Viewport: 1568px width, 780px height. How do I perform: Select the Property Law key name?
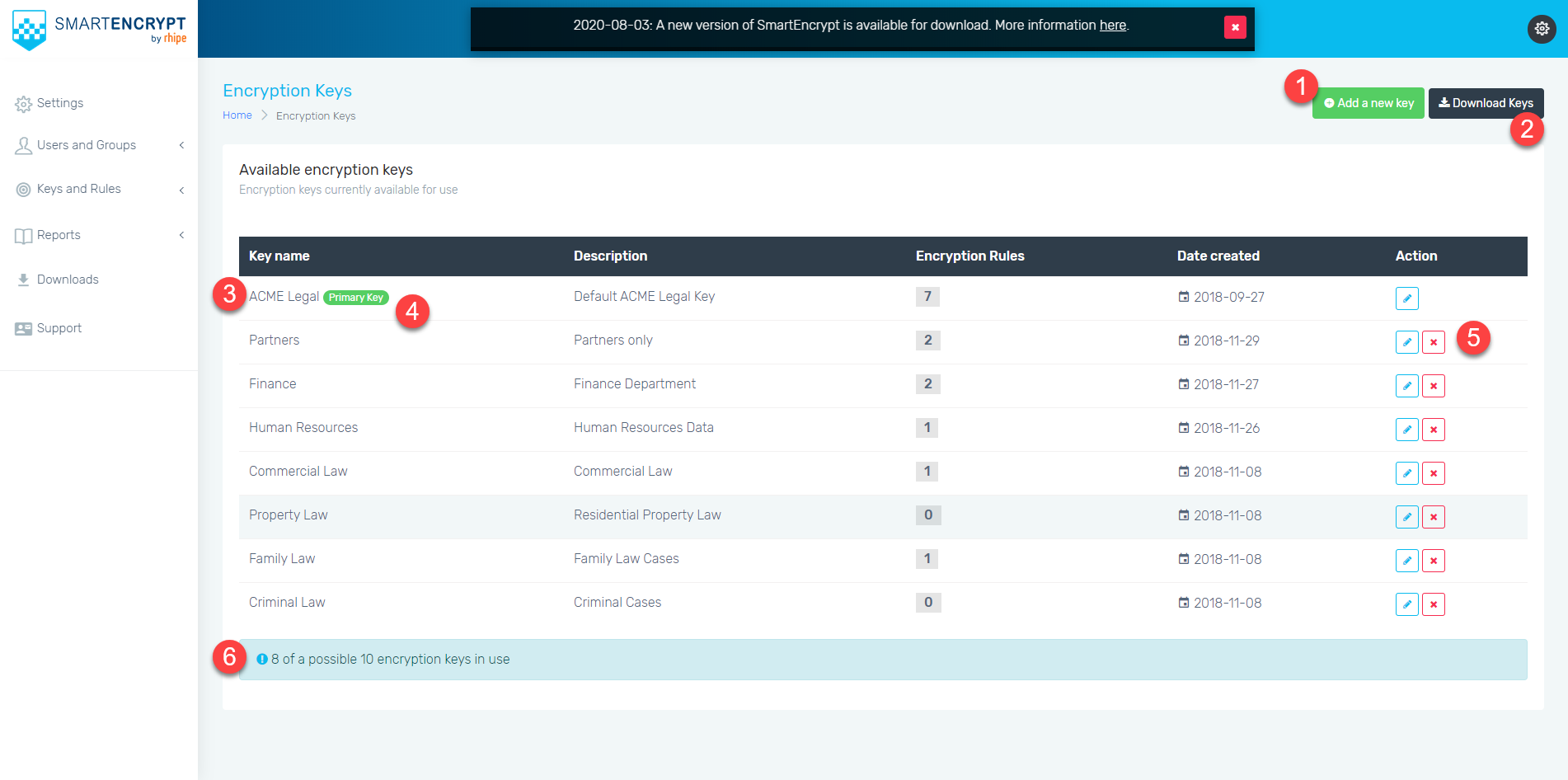288,515
